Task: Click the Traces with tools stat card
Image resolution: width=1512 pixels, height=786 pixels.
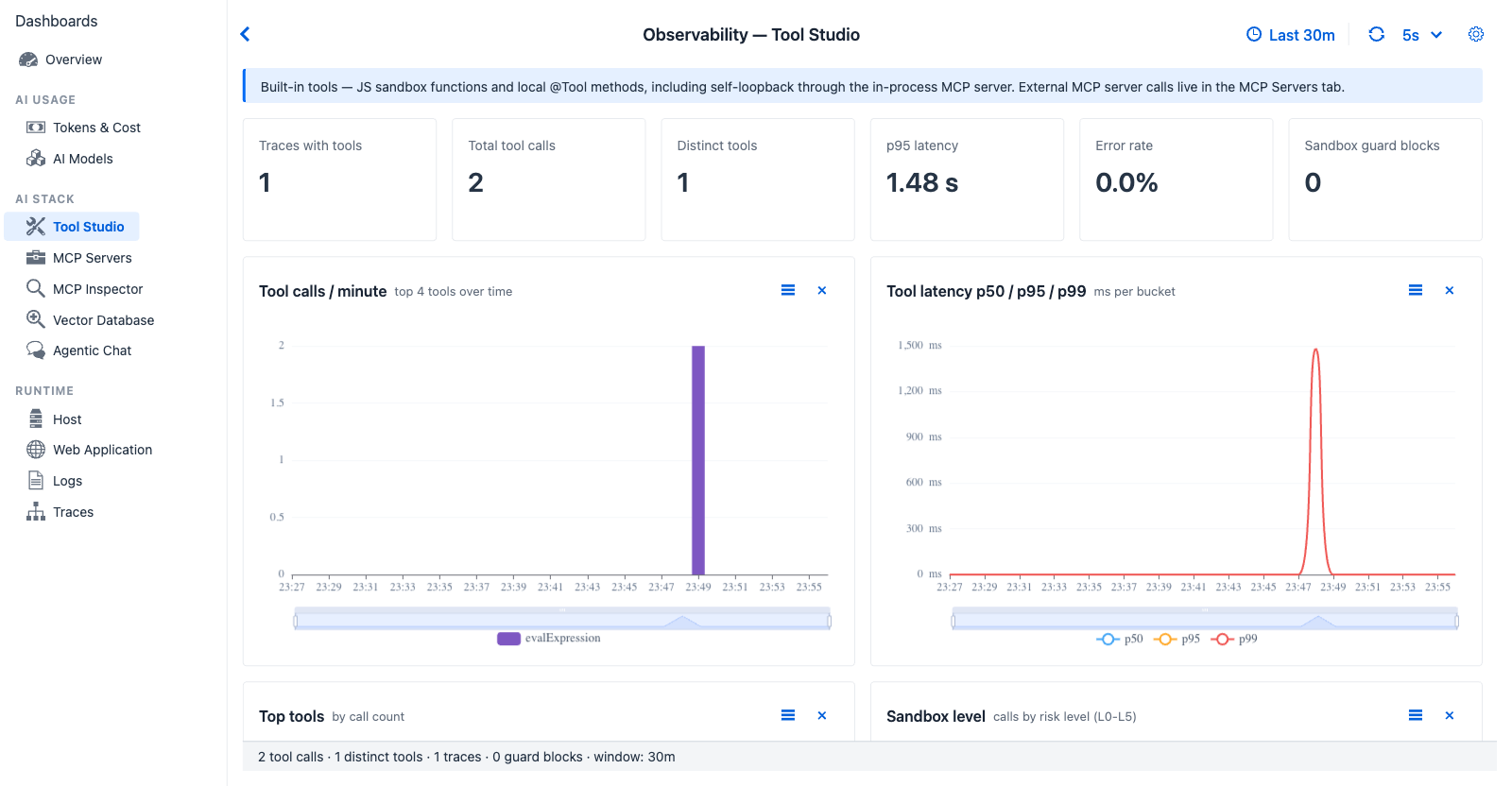Action: (x=339, y=179)
